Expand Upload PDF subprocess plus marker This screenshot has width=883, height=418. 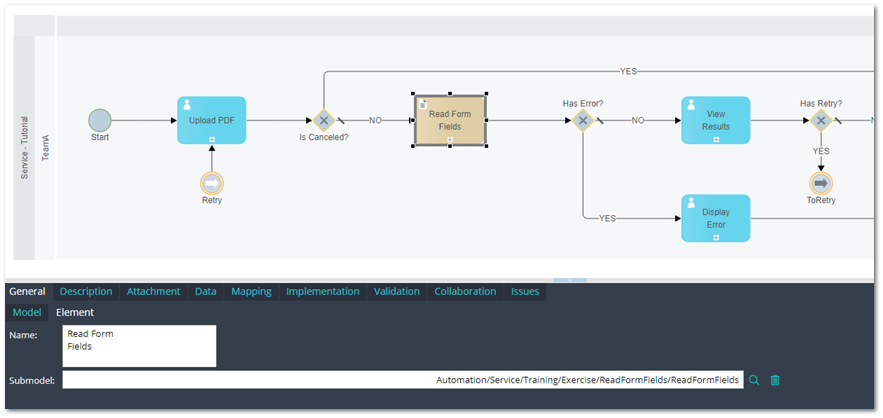pos(212,139)
